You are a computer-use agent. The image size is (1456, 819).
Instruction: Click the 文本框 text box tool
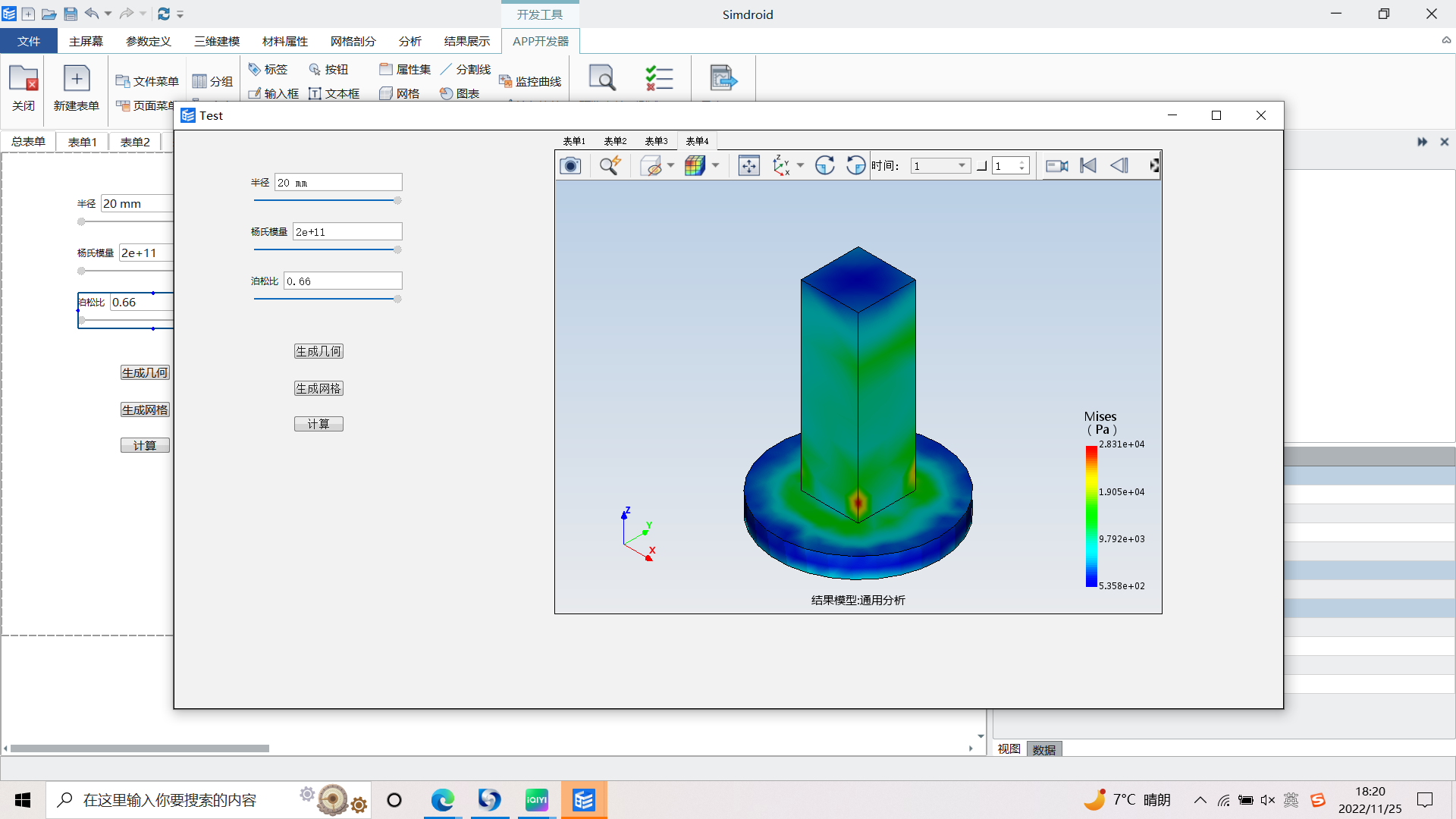click(334, 93)
